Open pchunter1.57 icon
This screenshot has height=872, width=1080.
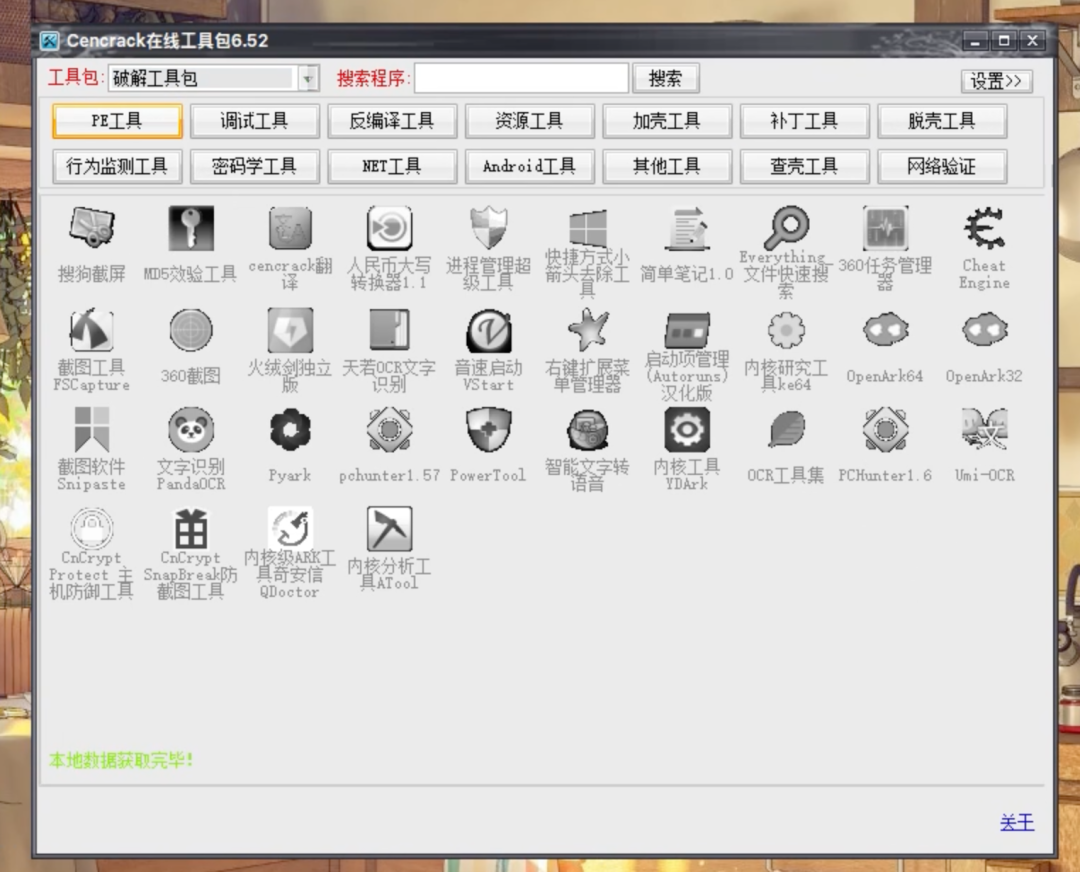[x=389, y=429]
